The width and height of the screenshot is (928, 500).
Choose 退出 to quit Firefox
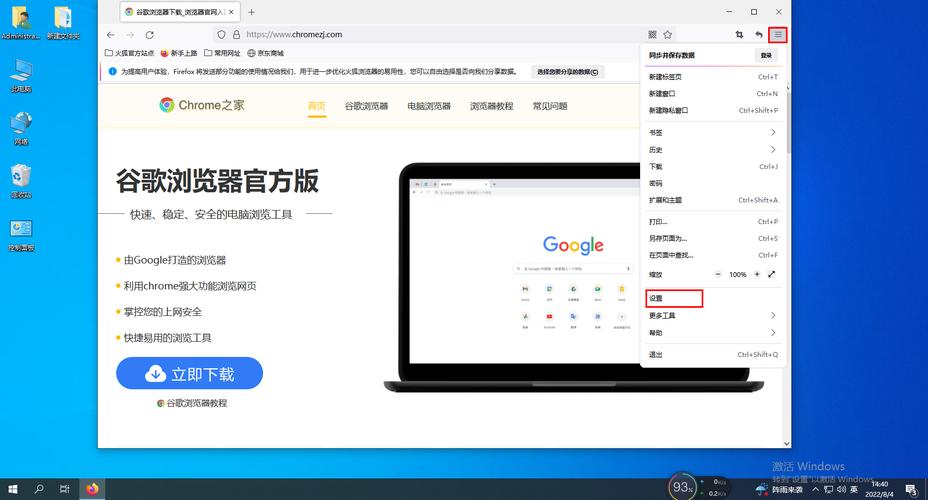click(x=713, y=354)
